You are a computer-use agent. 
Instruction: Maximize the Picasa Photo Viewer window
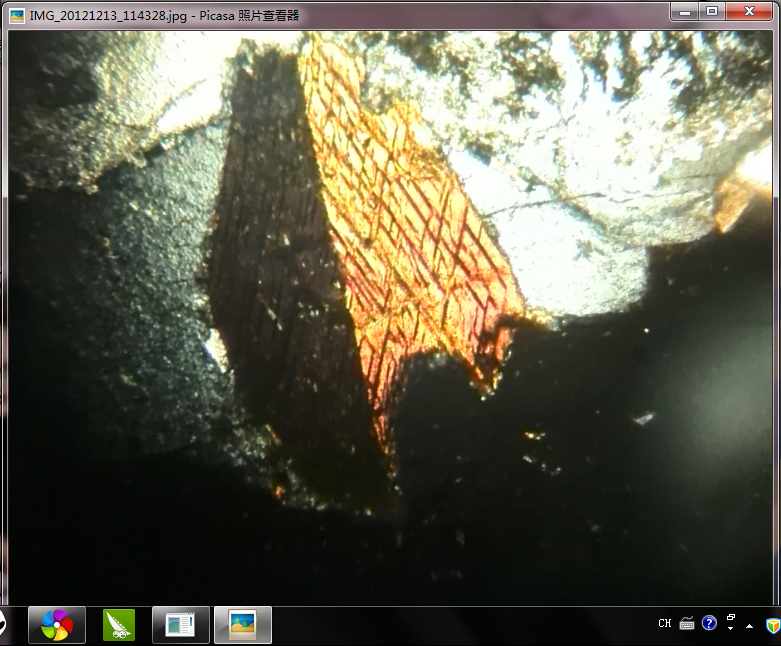[x=712, y=11]
